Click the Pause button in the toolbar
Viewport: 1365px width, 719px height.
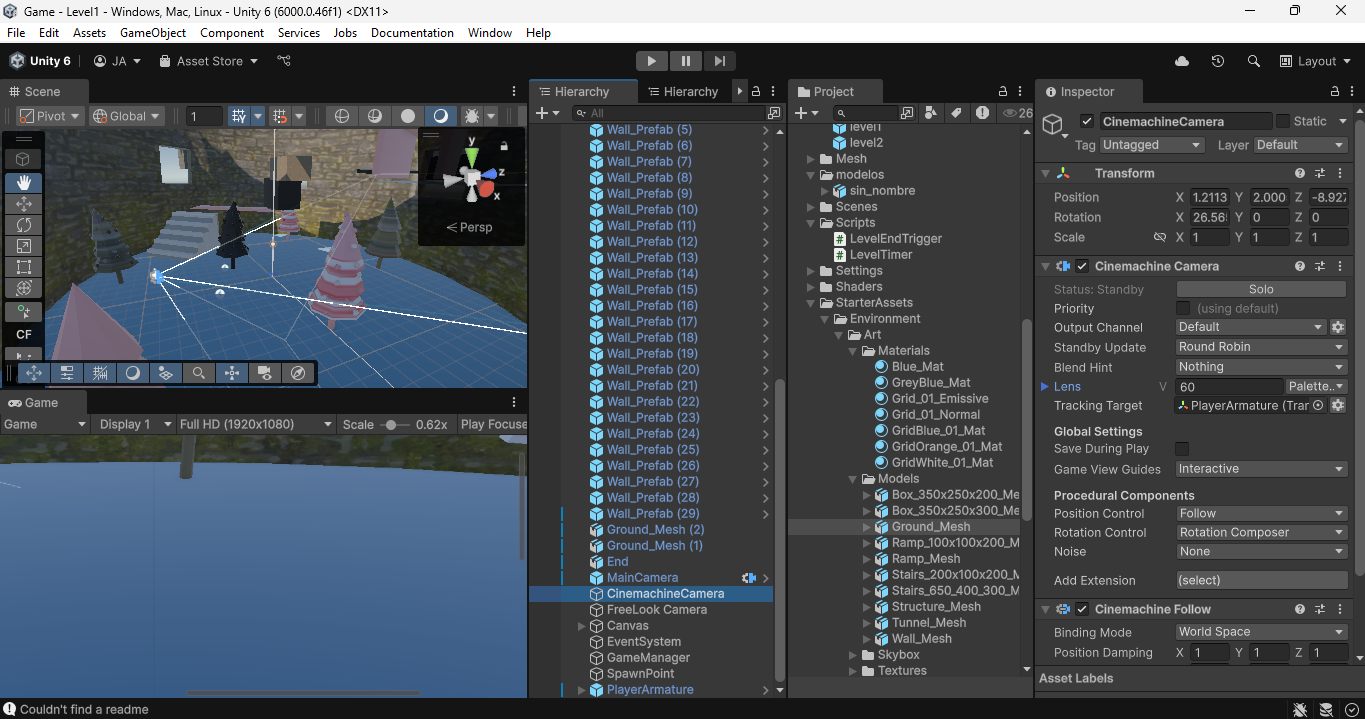tap(685, 61)
